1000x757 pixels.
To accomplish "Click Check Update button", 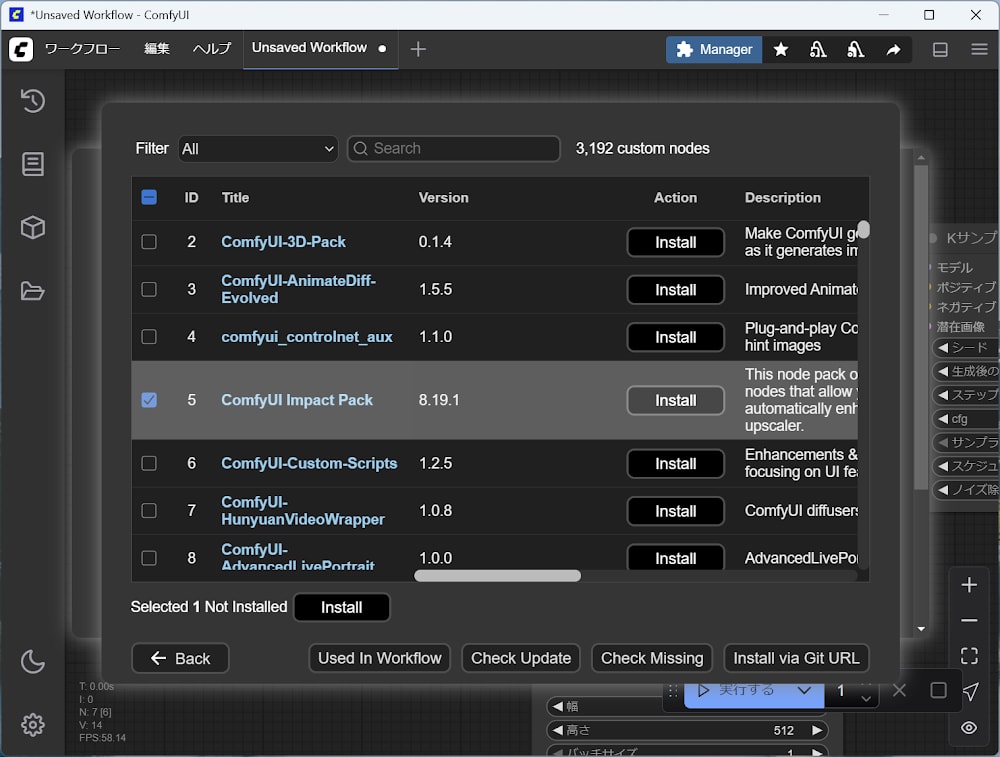I will [521, 658].
